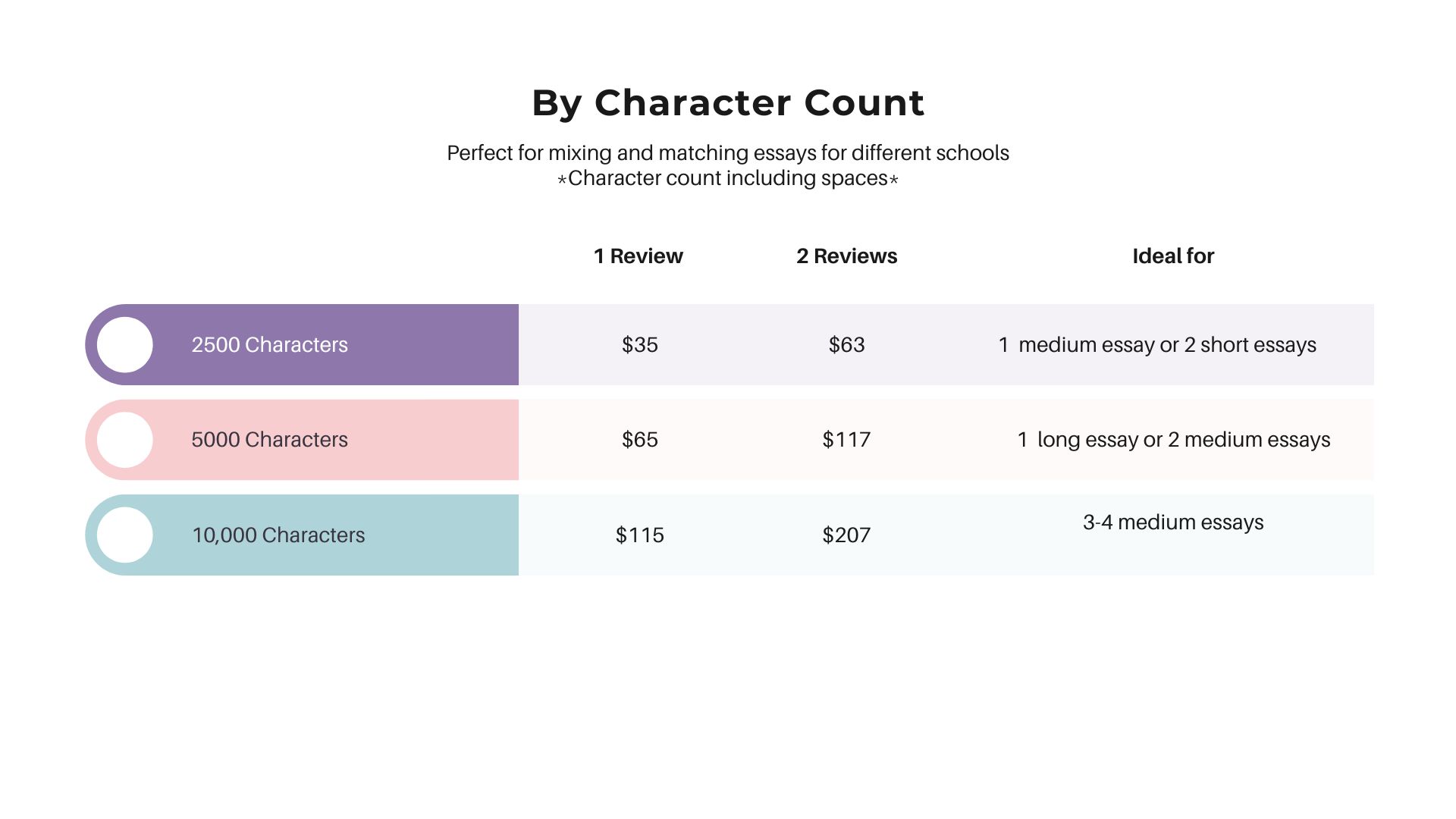Choose the $117 two reviews price
Screen dimensions: 1456x819
coord(846,440)
